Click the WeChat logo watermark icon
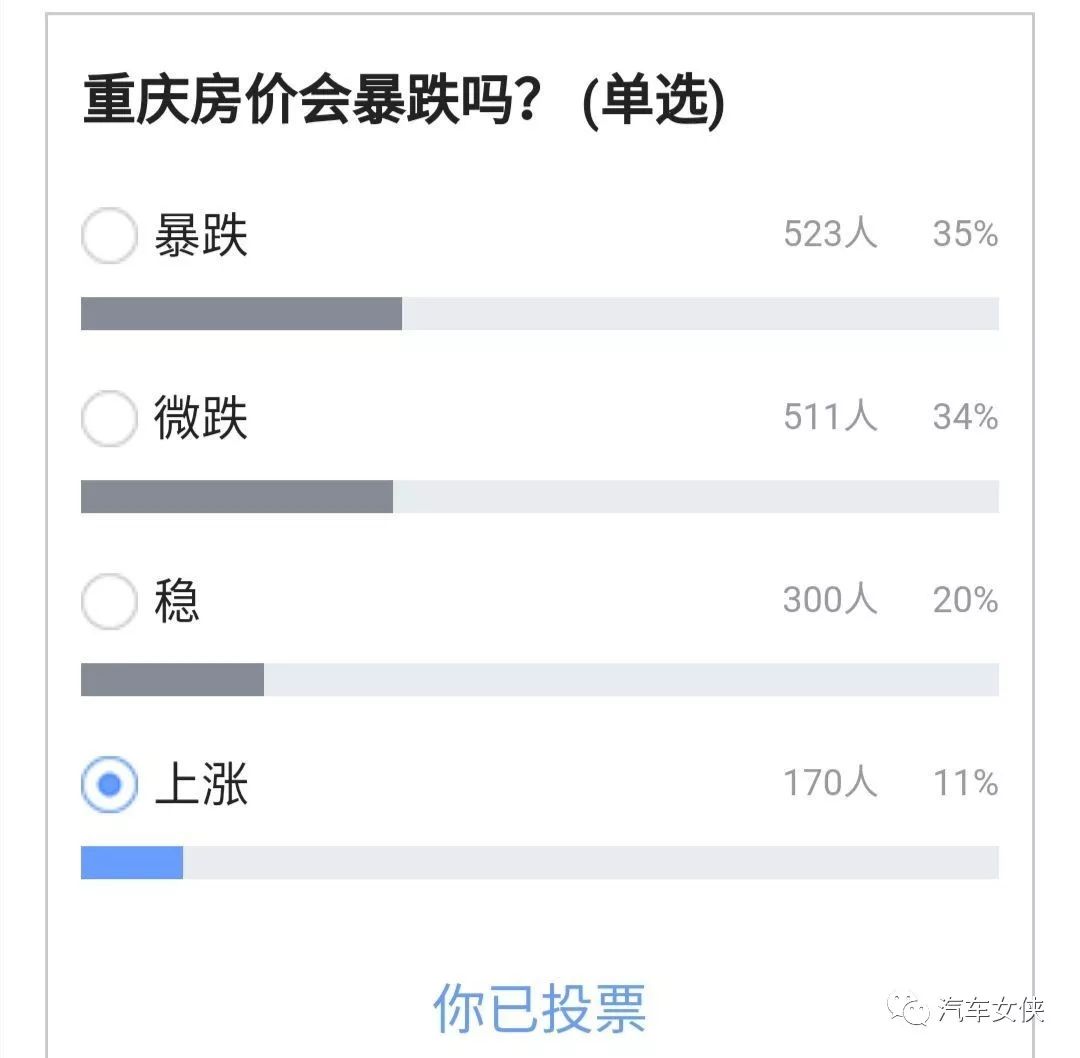 [908, 1010]
